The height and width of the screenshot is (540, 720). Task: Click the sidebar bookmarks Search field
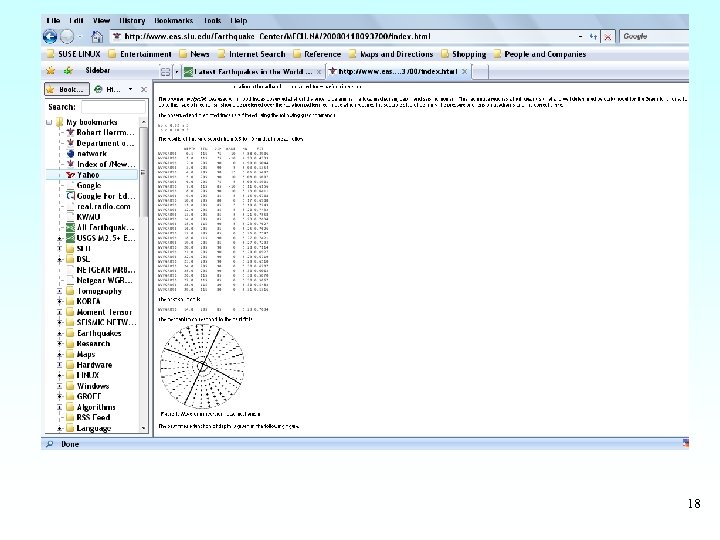point(113,107)
